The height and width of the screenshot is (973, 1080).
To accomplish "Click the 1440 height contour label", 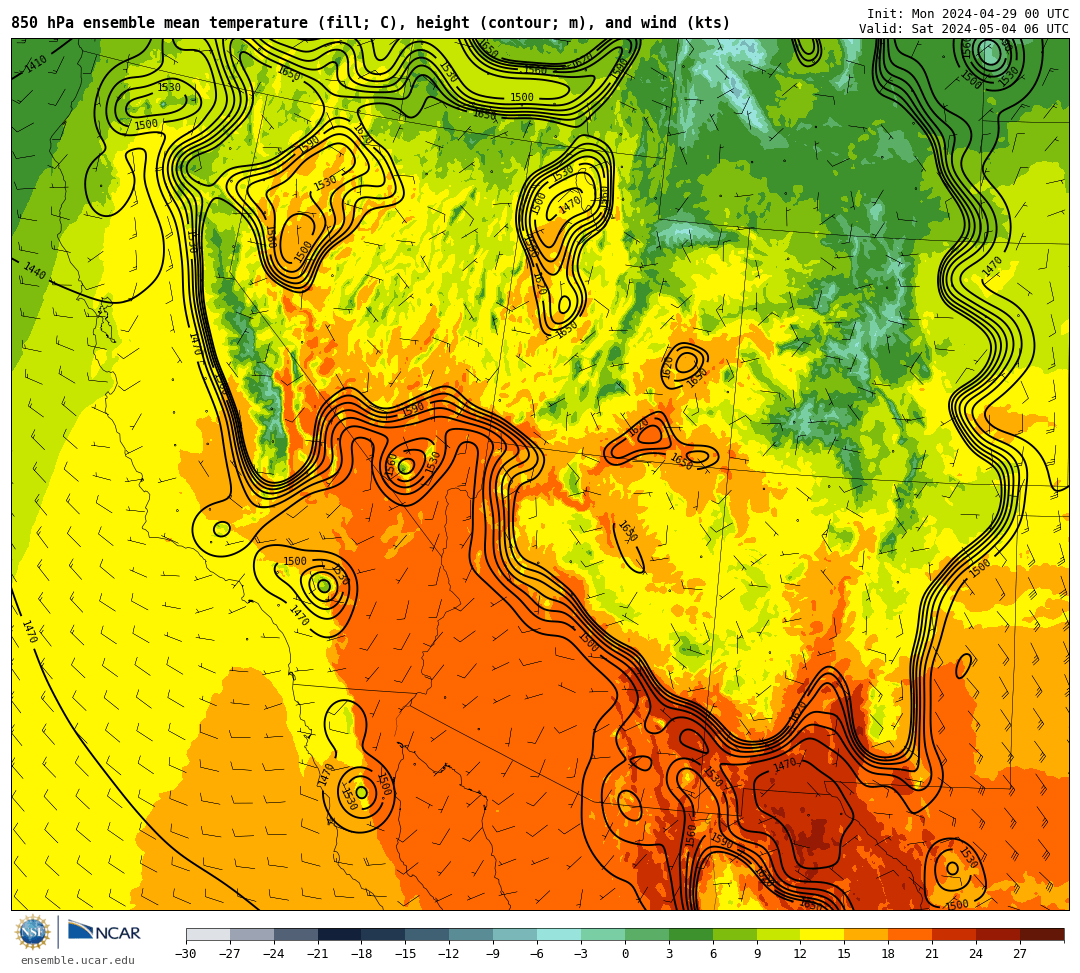I will click(x=34, y=271).
